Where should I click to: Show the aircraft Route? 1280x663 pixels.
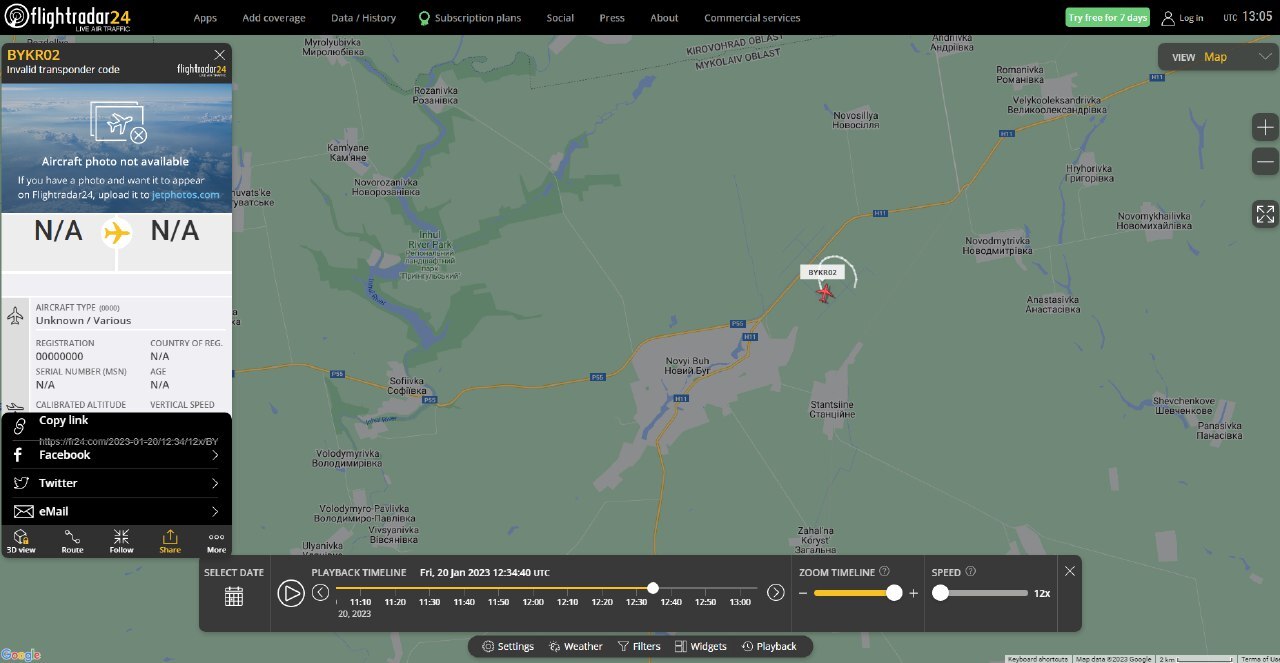(72, 541)
